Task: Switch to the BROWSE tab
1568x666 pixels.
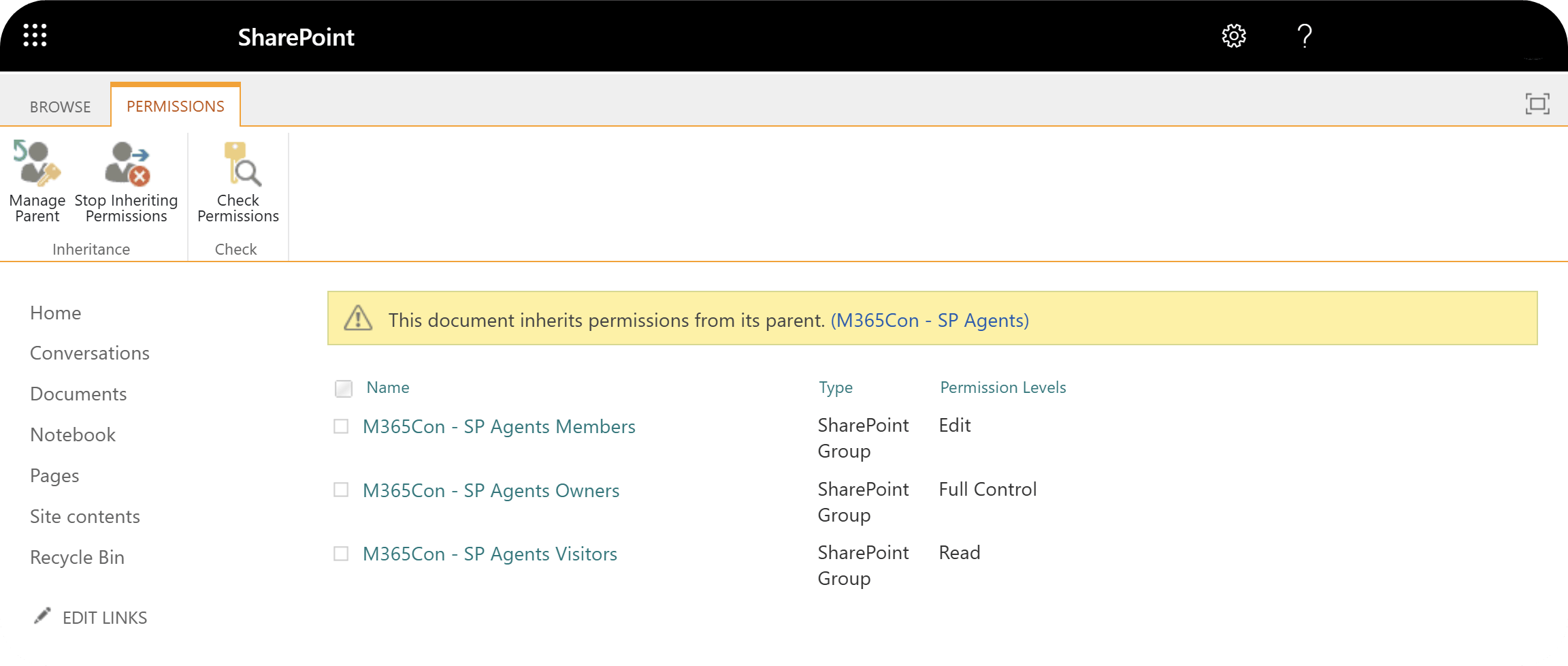Action: click(x=60, y=106)
